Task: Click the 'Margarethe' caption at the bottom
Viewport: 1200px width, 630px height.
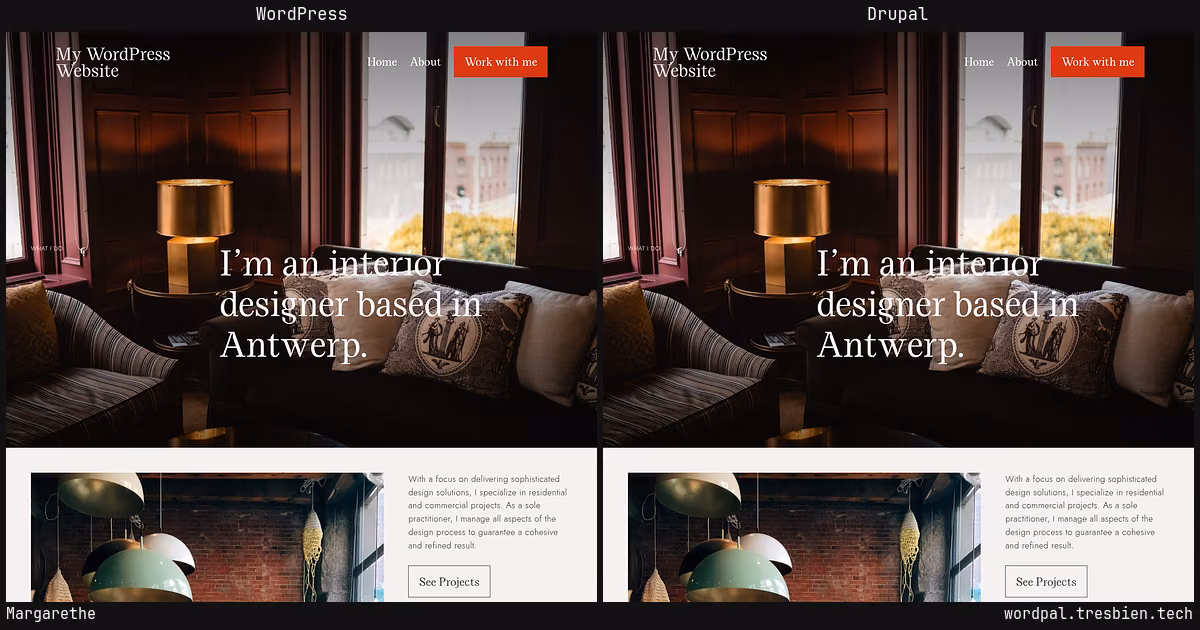Action: (x=51, y=614)
